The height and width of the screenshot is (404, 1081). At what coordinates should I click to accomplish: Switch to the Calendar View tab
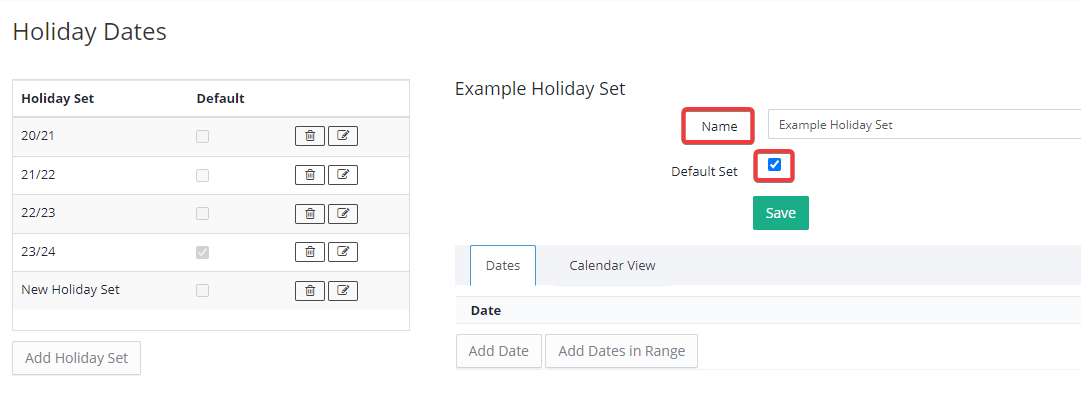[612, 266]
